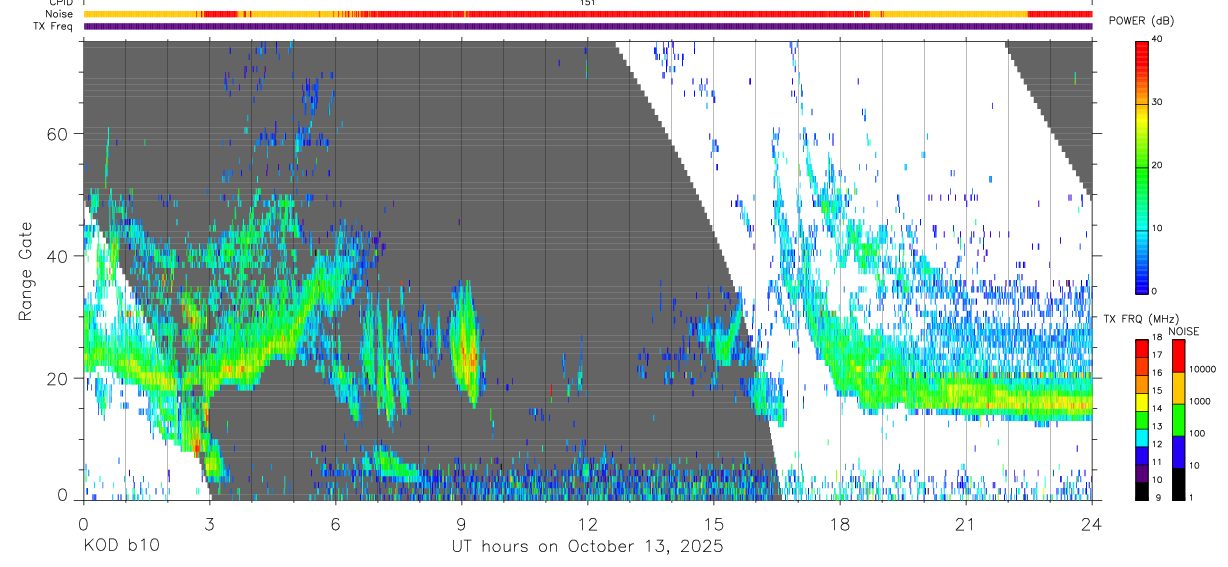Click the 20 tick on the power scale
The height and width of the screenshot is (567, 1228).
[1159, 165]
